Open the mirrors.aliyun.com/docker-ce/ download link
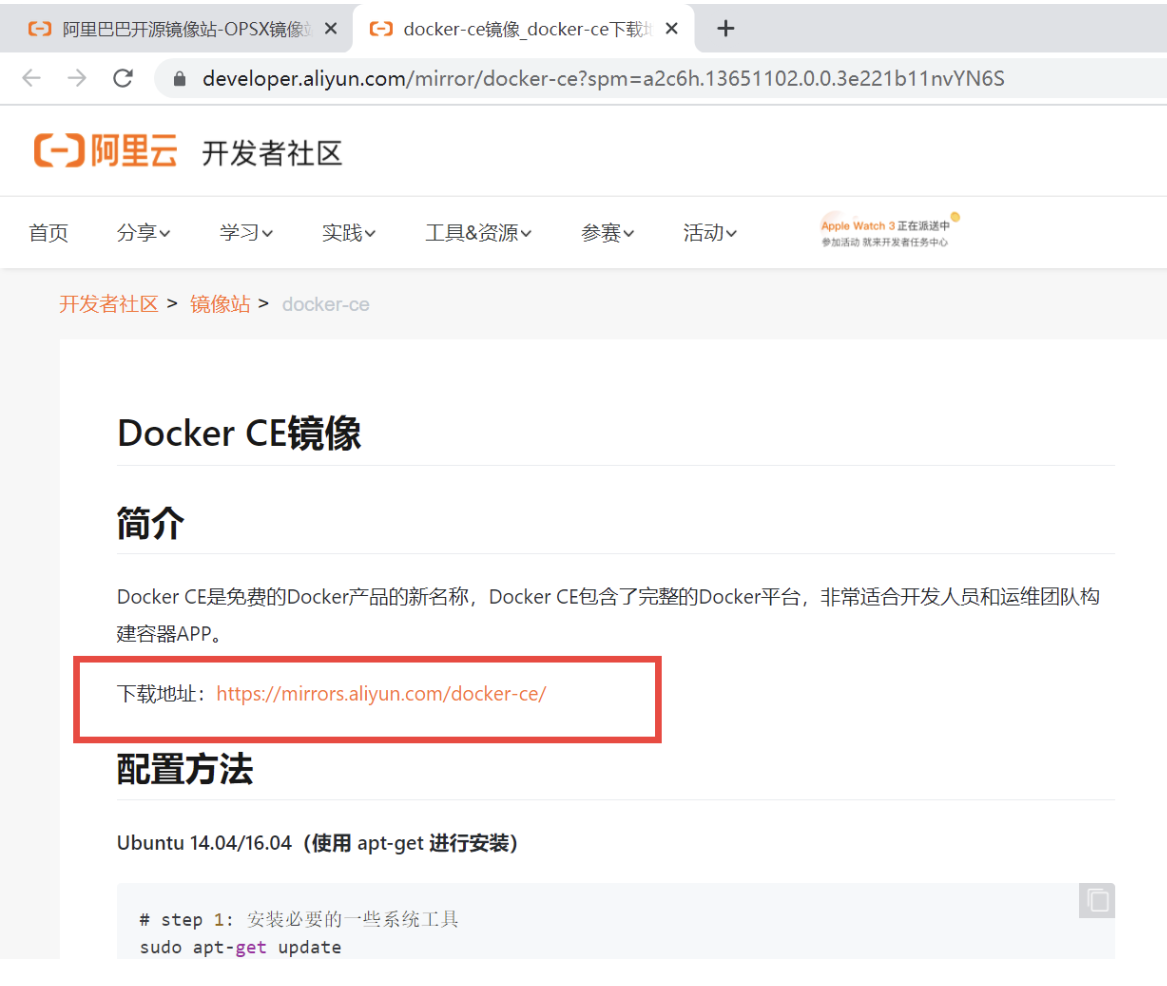This screenshot has height=986, width=1167. (381, 694)
